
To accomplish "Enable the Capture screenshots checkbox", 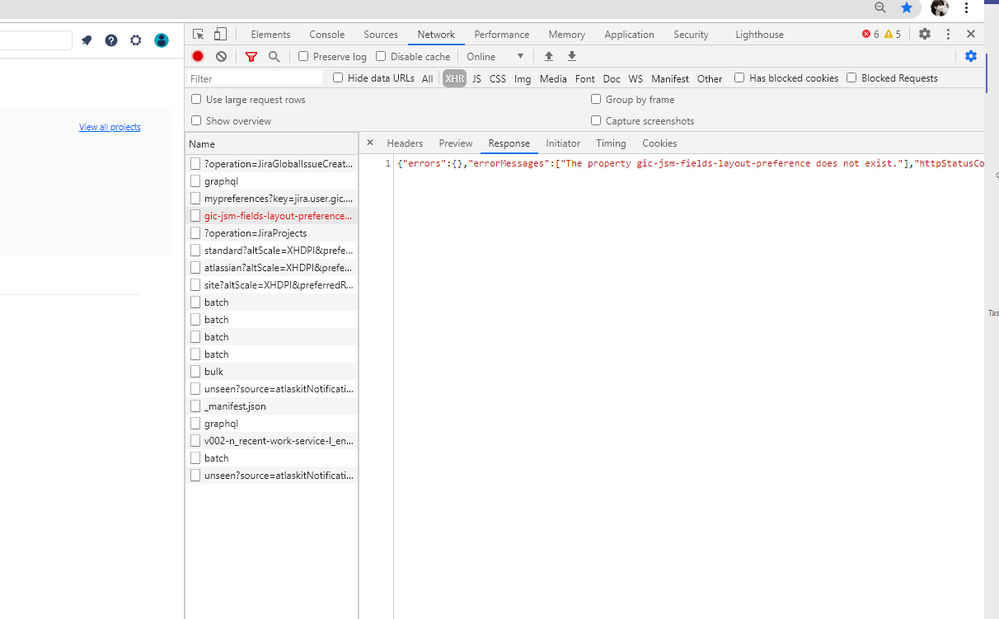I will 596,121.
